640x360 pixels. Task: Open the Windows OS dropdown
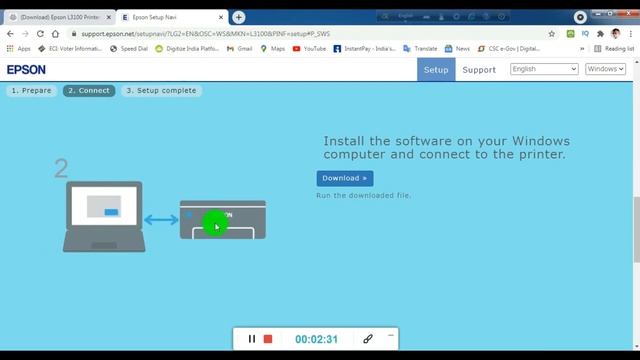click(605, 69)
